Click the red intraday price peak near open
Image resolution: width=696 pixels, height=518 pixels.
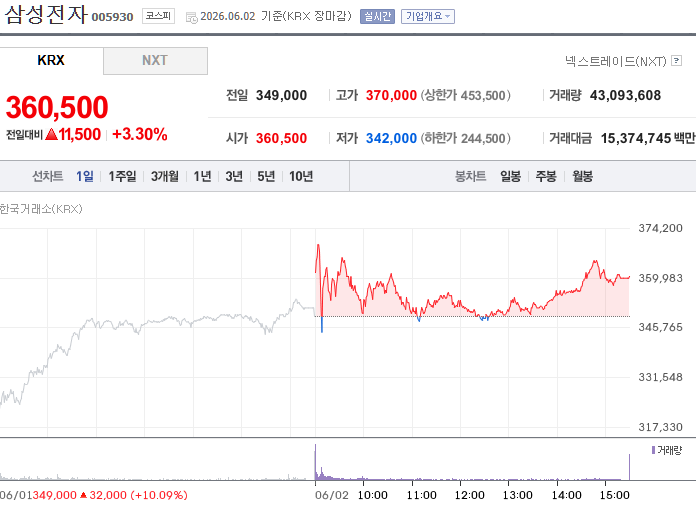[318, 245]
